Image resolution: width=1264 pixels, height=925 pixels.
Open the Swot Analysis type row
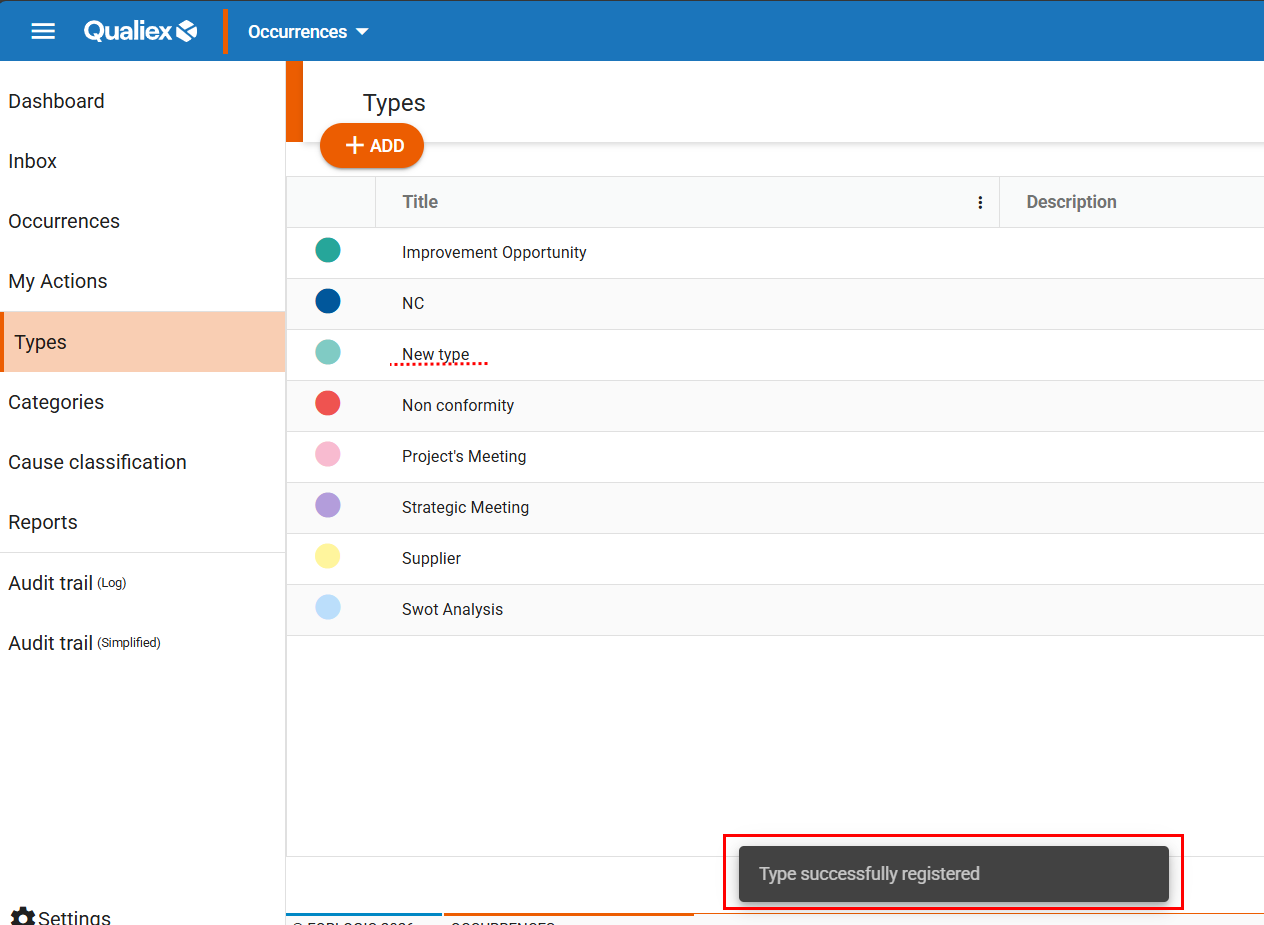click(x=452, y=610)
